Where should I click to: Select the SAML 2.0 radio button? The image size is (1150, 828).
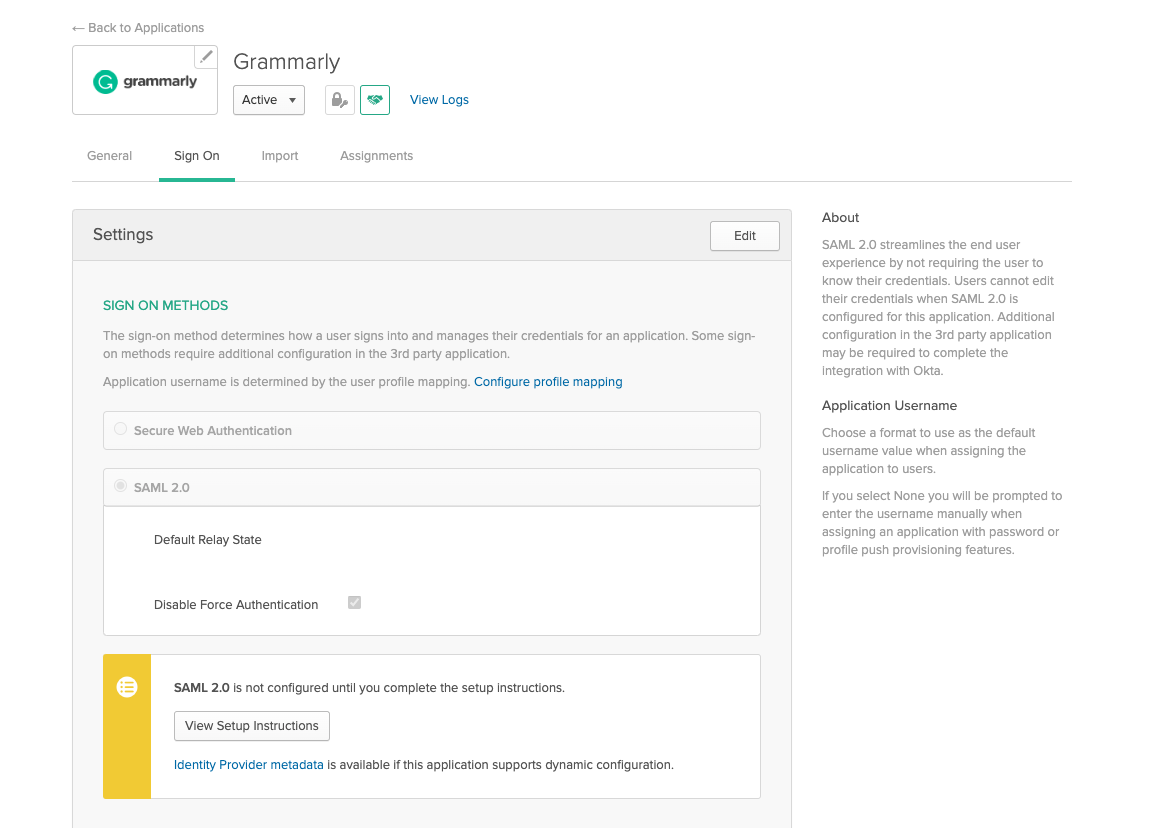pyautogui.click(x=120, y=486)
